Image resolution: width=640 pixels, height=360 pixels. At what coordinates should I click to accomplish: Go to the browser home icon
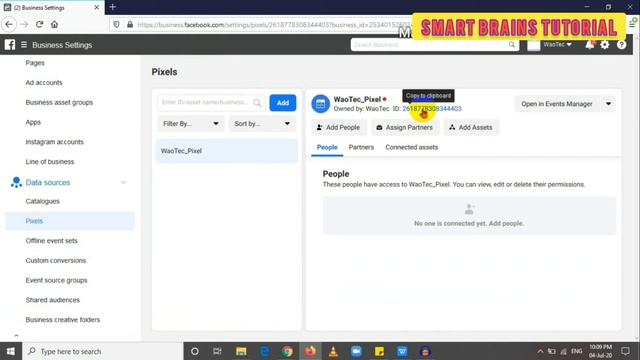pyautogui.click(x=54, y=24)
